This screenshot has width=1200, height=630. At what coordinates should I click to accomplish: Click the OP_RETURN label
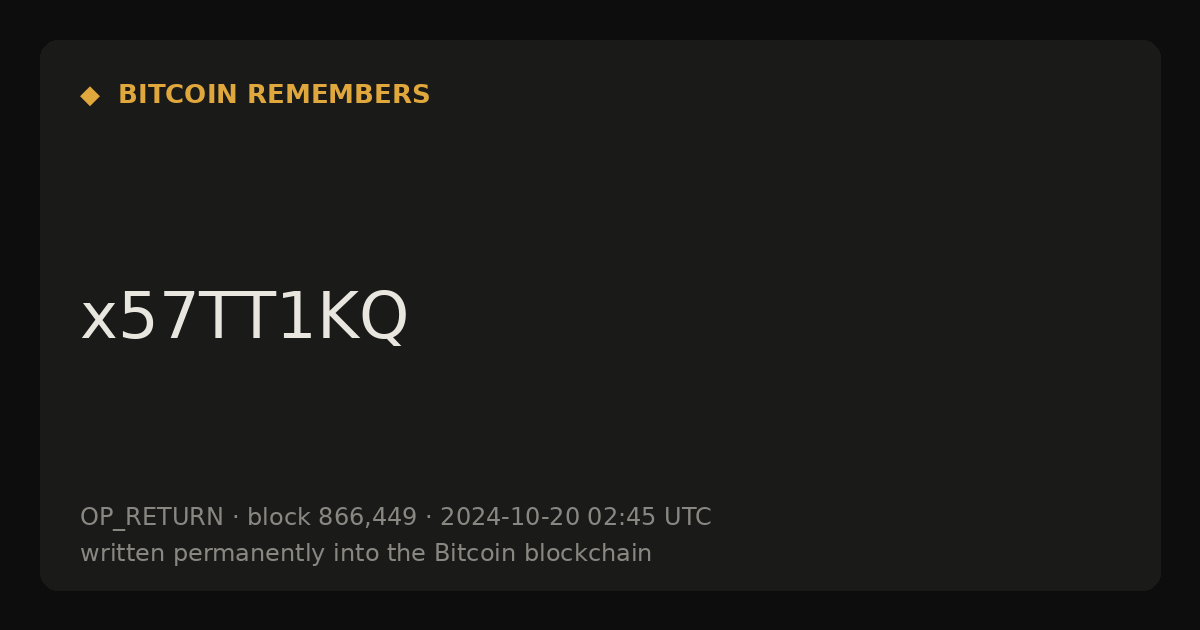pyautogui.click(x=152, y=518)
